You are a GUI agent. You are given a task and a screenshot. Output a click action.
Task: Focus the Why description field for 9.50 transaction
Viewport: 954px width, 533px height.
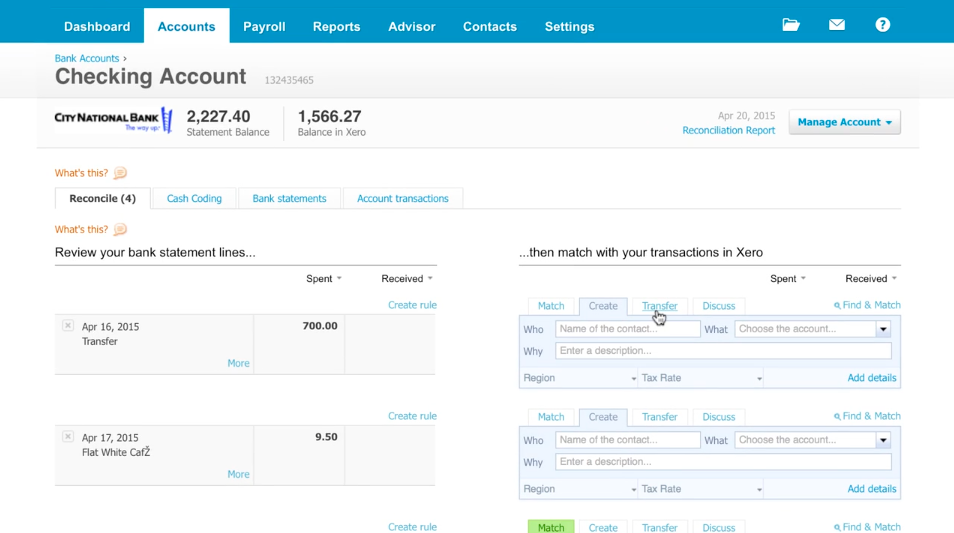[723, 461]
